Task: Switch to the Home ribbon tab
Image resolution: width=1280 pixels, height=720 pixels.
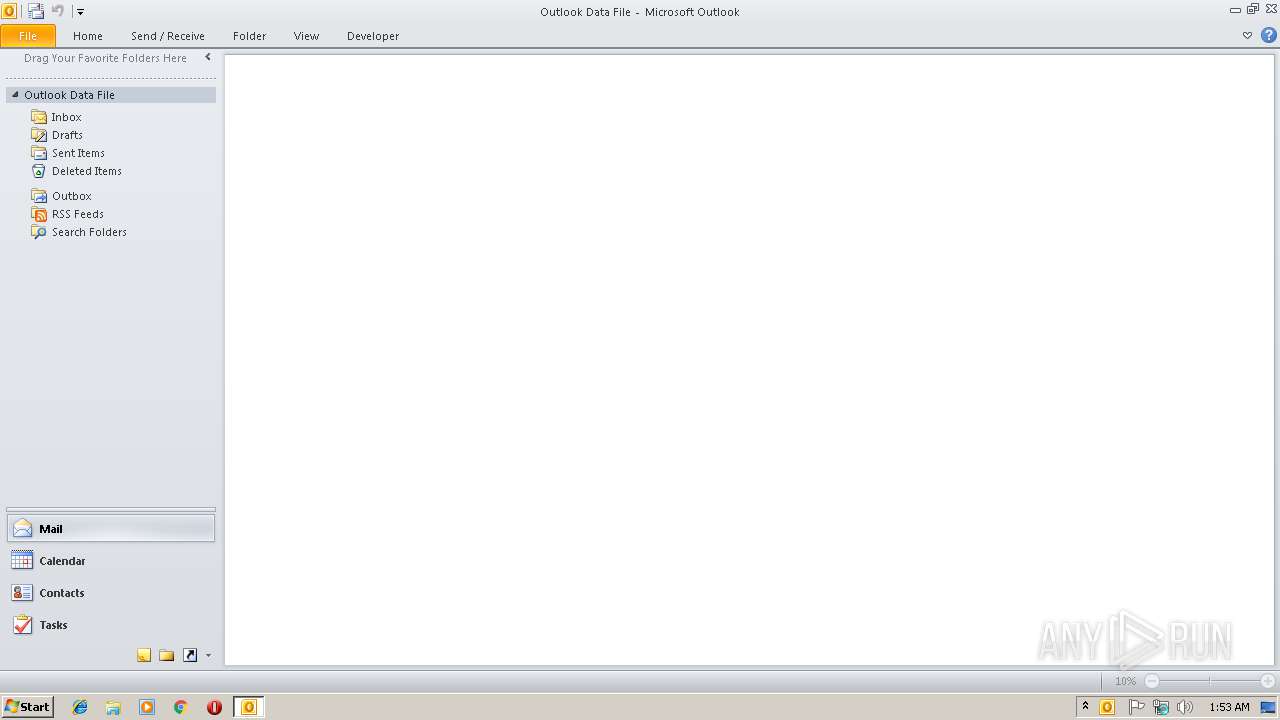Action: (88, 36)
